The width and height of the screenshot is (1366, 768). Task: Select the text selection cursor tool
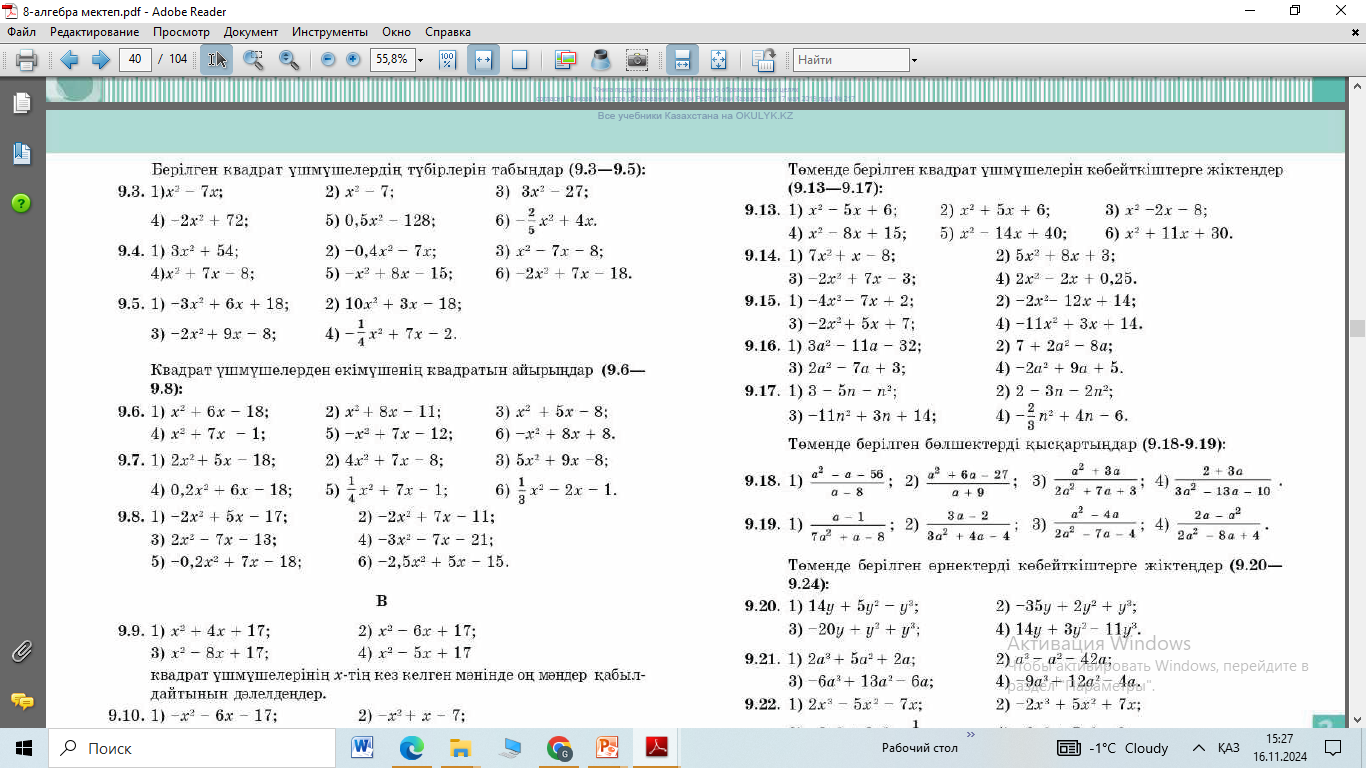(x=216, y=60)
